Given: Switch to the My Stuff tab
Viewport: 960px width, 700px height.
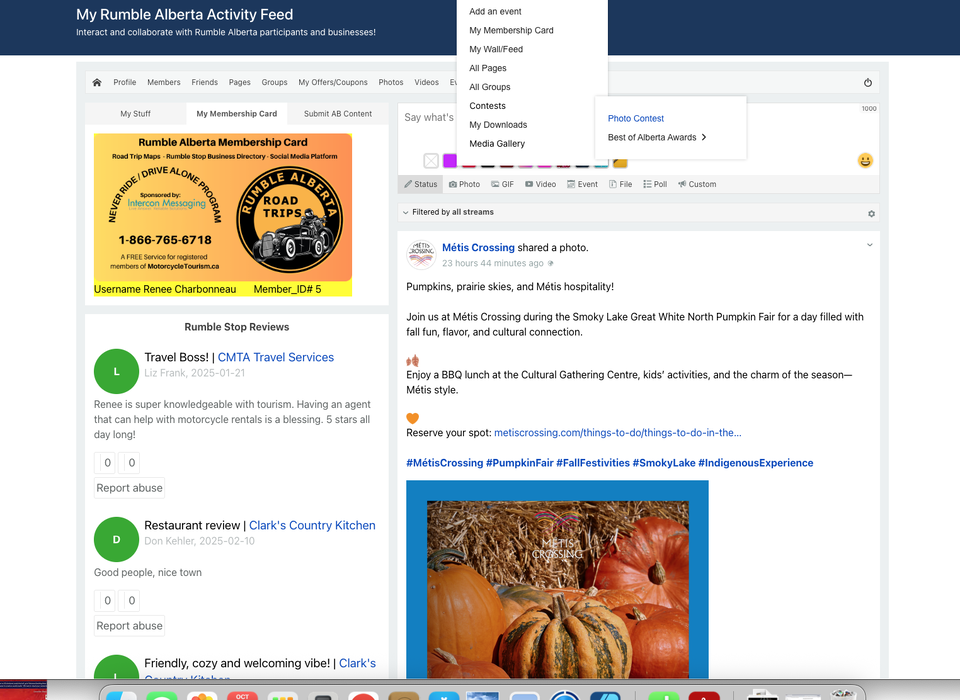Looking at the screenshot, I should pos(135,114).
